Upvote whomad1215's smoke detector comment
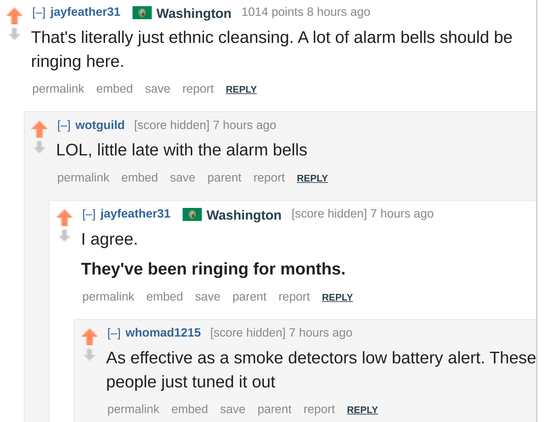545x422 pixels. (x=89, y=336)
